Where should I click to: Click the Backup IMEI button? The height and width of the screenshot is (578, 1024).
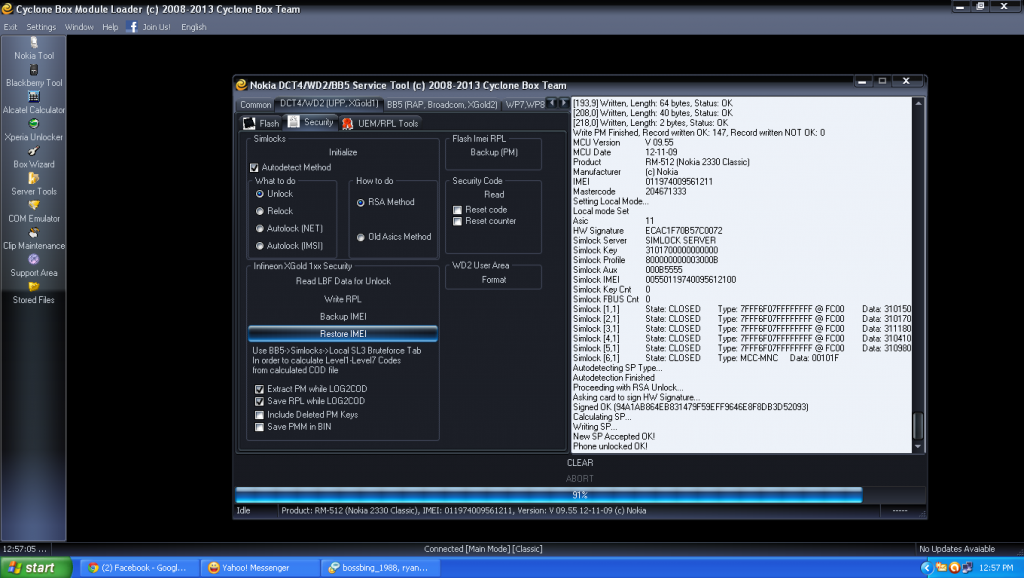[x=342, y=316]
